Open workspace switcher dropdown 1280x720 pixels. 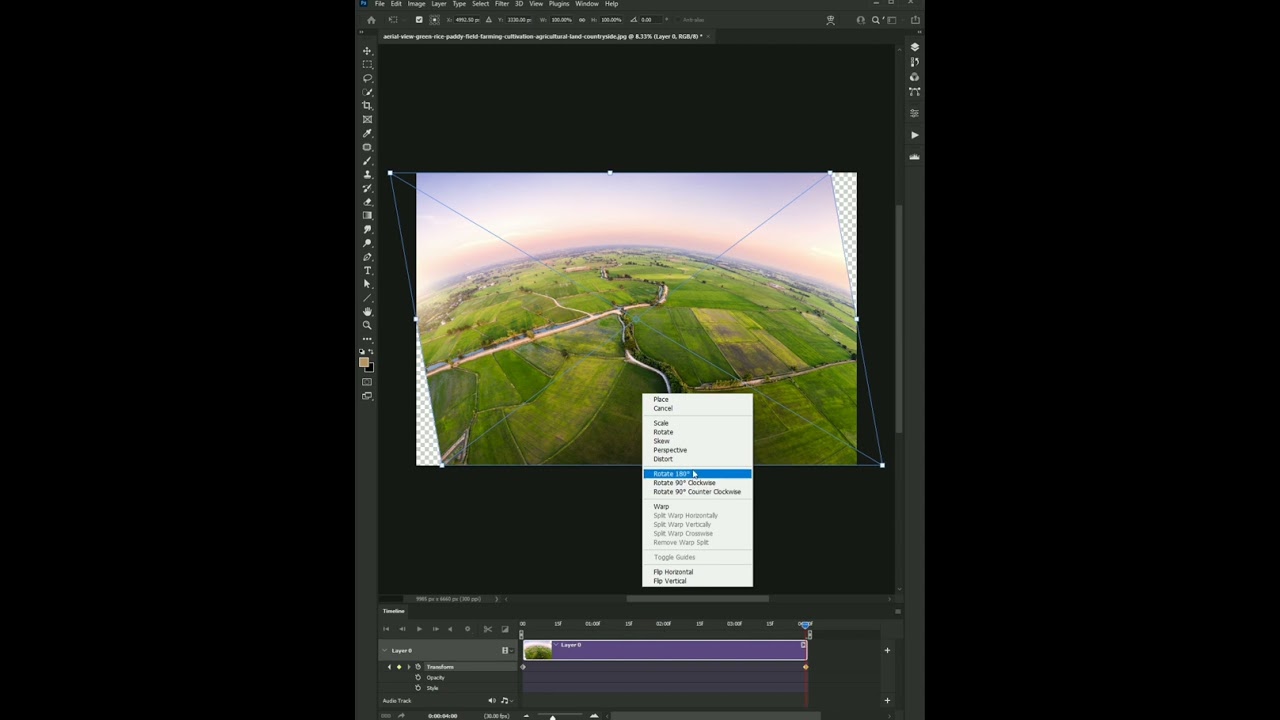891,19
